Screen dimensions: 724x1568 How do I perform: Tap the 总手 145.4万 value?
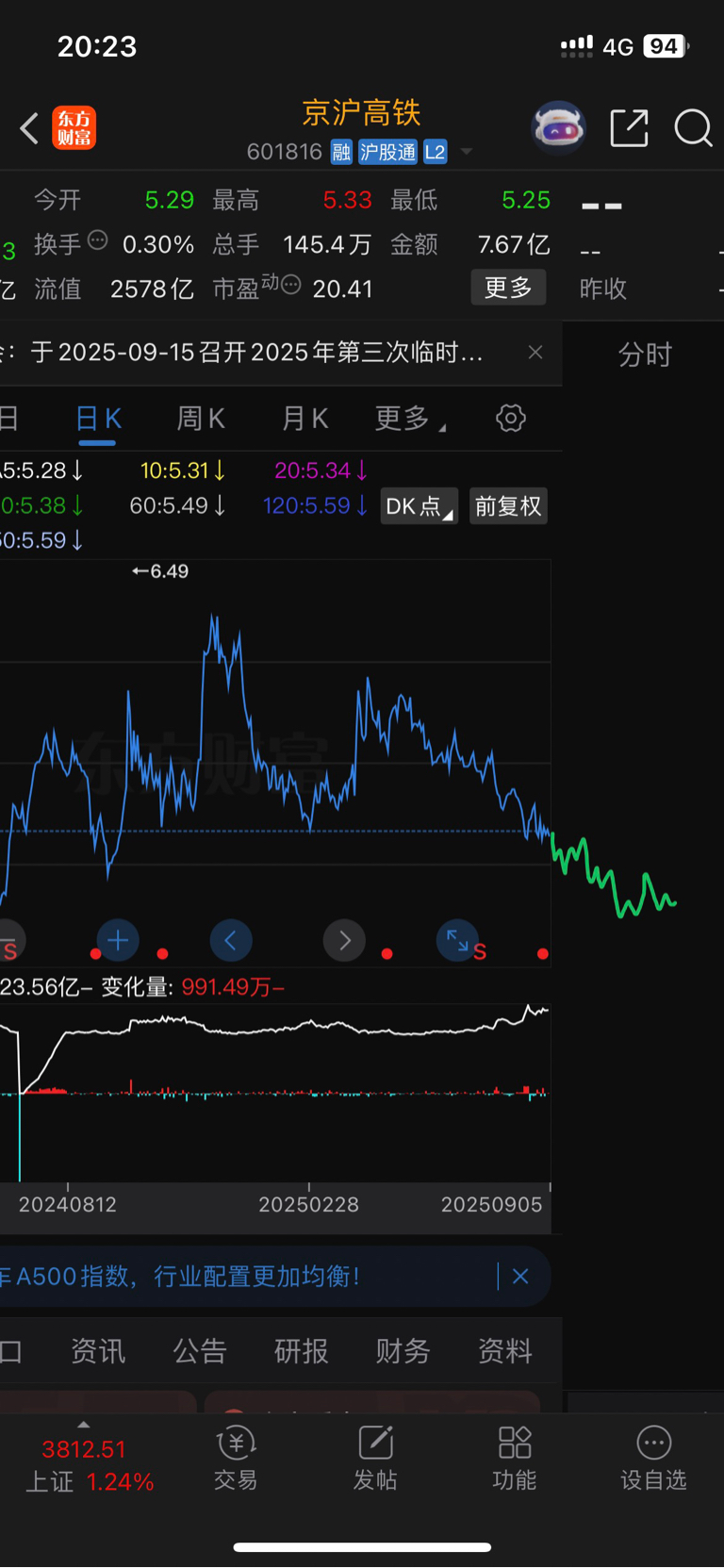point(327,244)
